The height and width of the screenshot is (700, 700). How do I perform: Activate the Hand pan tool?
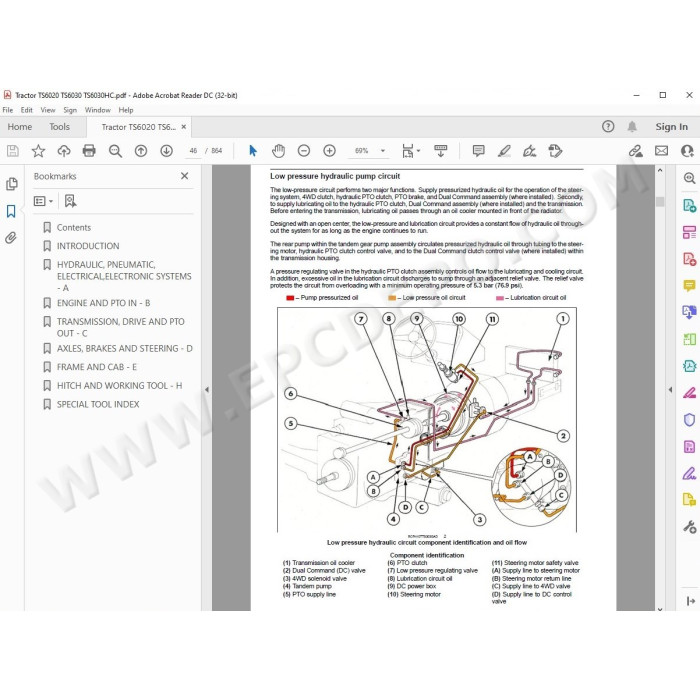pos(278,151)
